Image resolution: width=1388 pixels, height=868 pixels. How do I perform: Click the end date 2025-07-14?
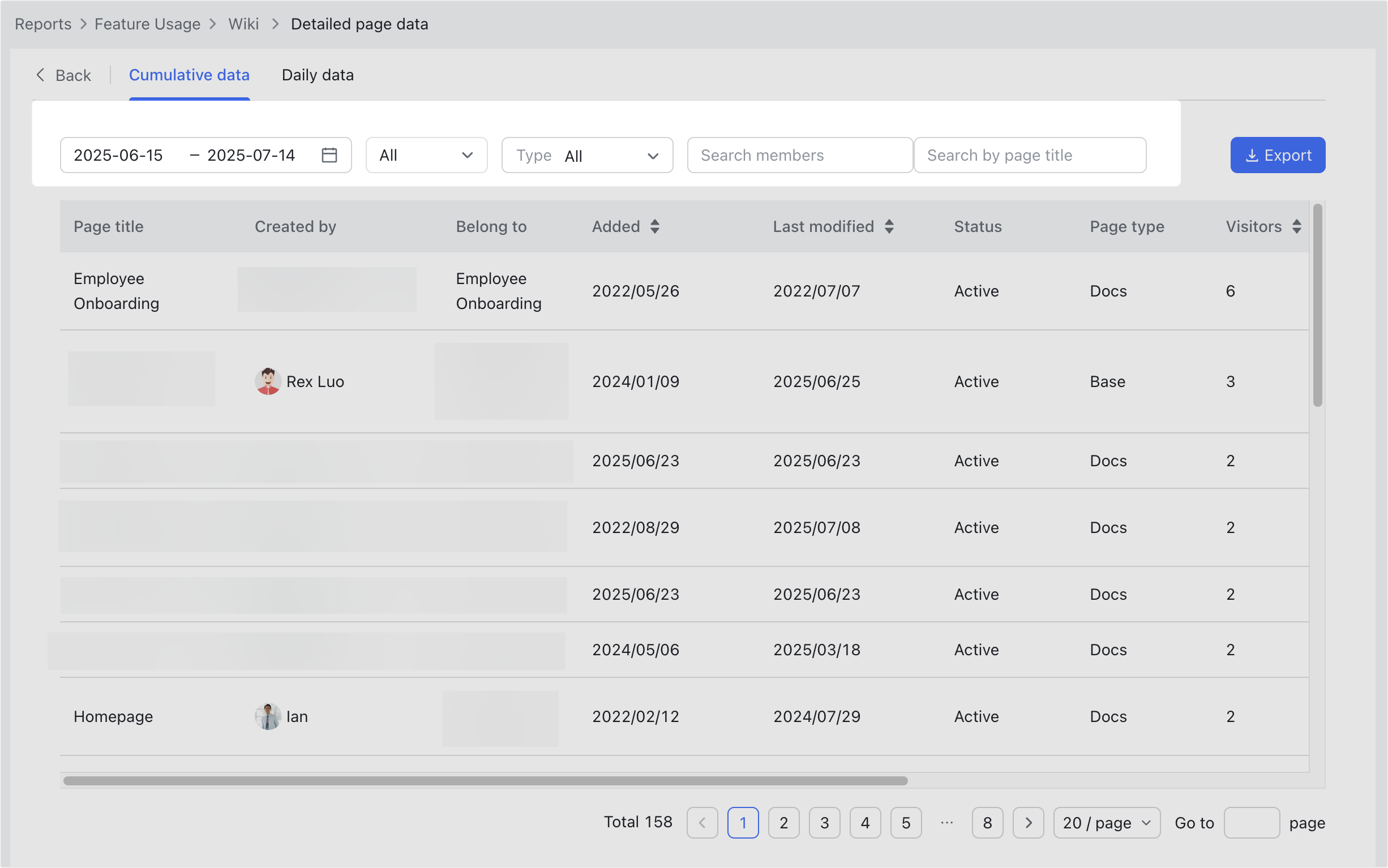tap(251, 155)
